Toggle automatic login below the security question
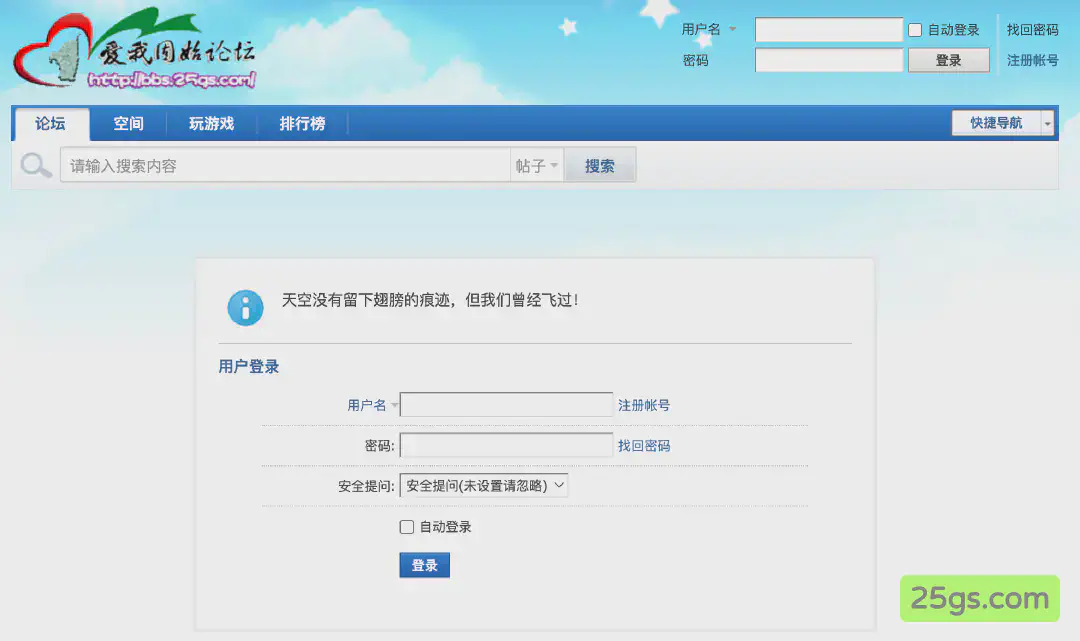The height and width of the screenshot is (641, 1080). (407, 526)
